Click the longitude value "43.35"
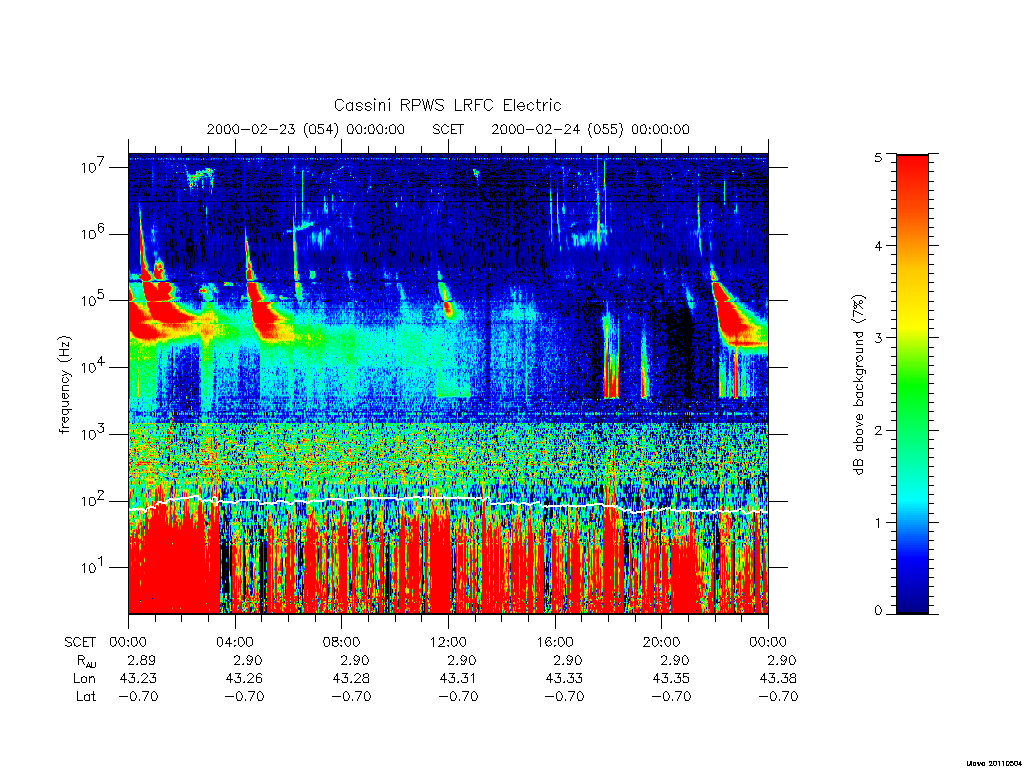The height and width of the screenshot is (768, 1024). (671, 679)
